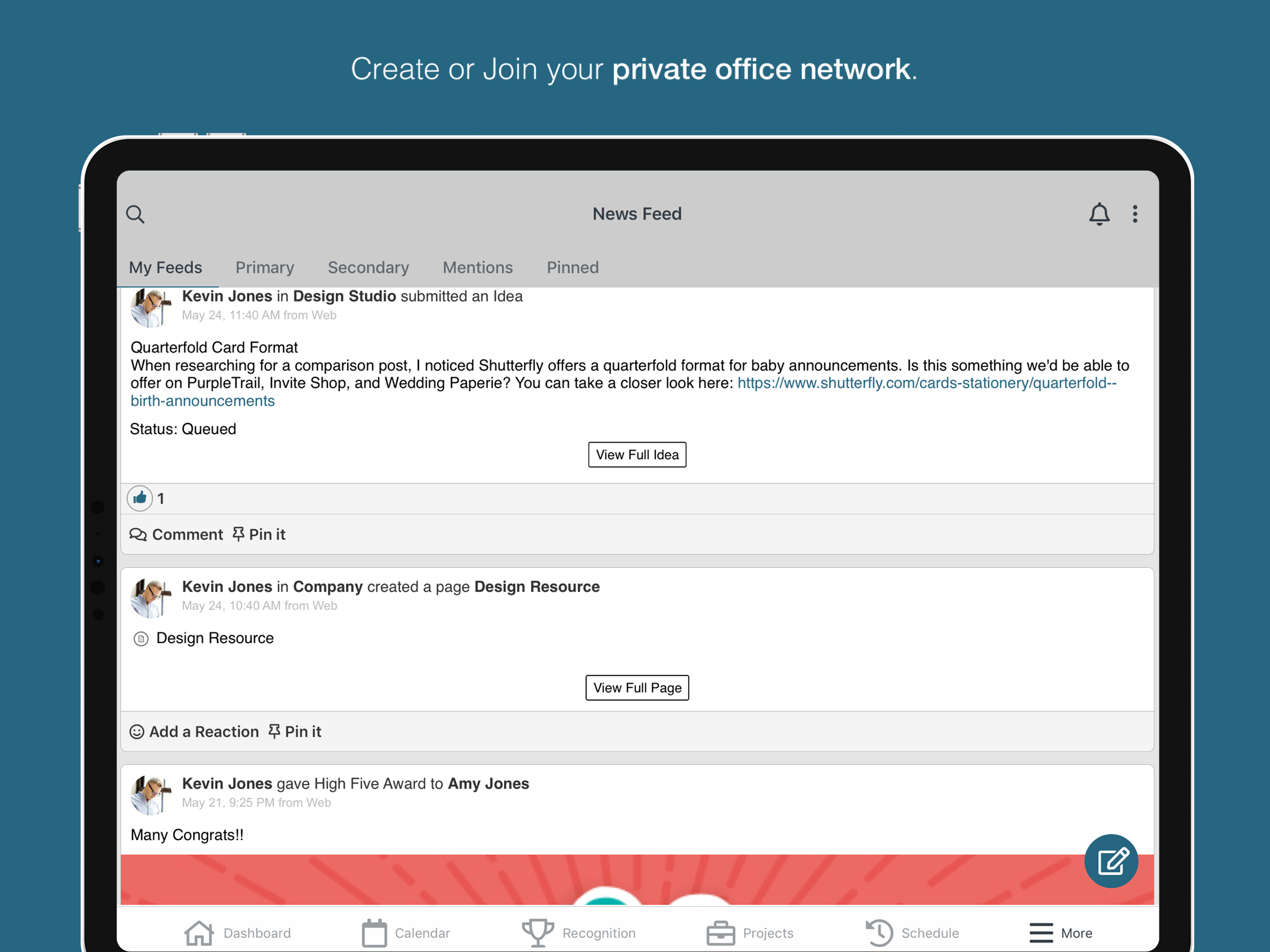This screenshot has height=952, width=1270.
Task: Click the like count 1
Action: (x=161, y=498)
